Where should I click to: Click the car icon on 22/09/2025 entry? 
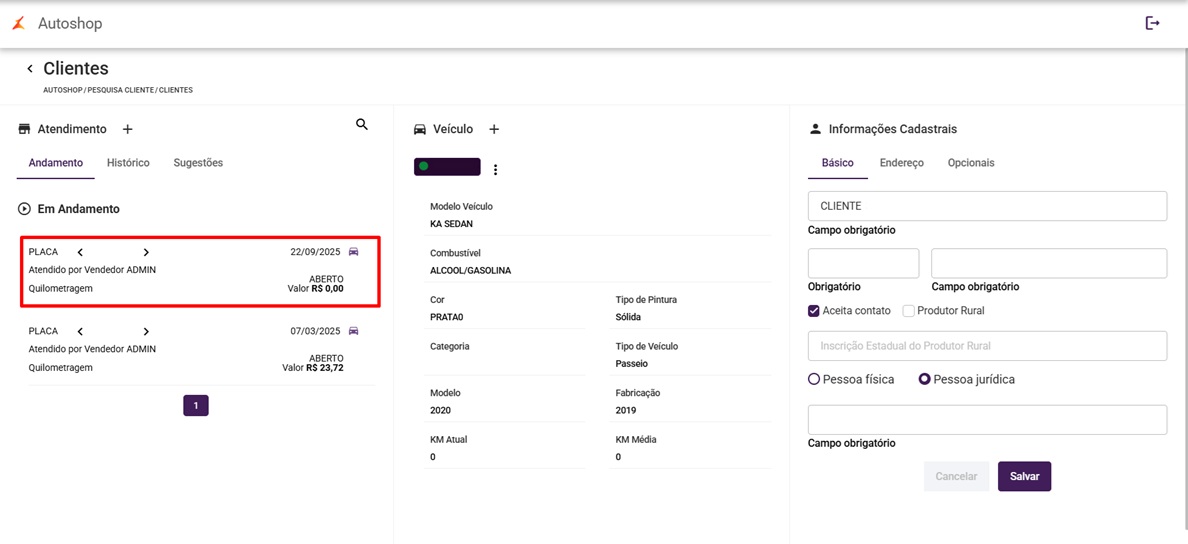[353, 251]
